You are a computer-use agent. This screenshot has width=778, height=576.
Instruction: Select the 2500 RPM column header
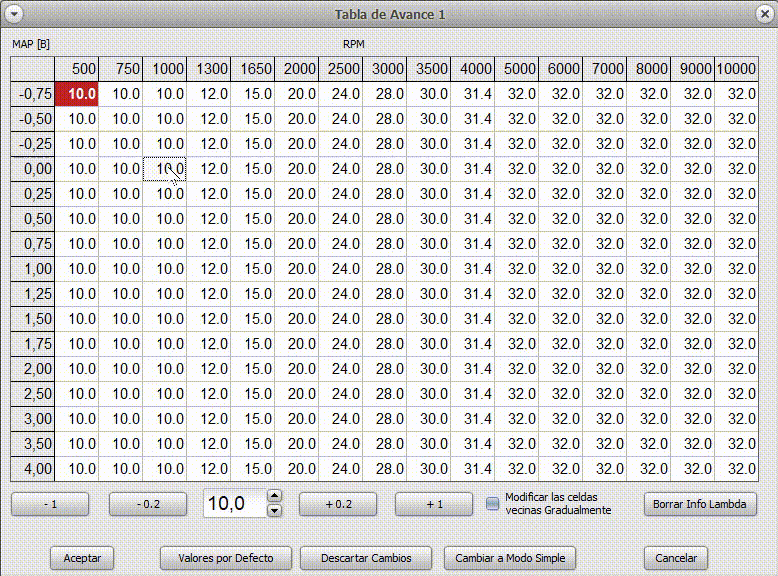[340, 69]
